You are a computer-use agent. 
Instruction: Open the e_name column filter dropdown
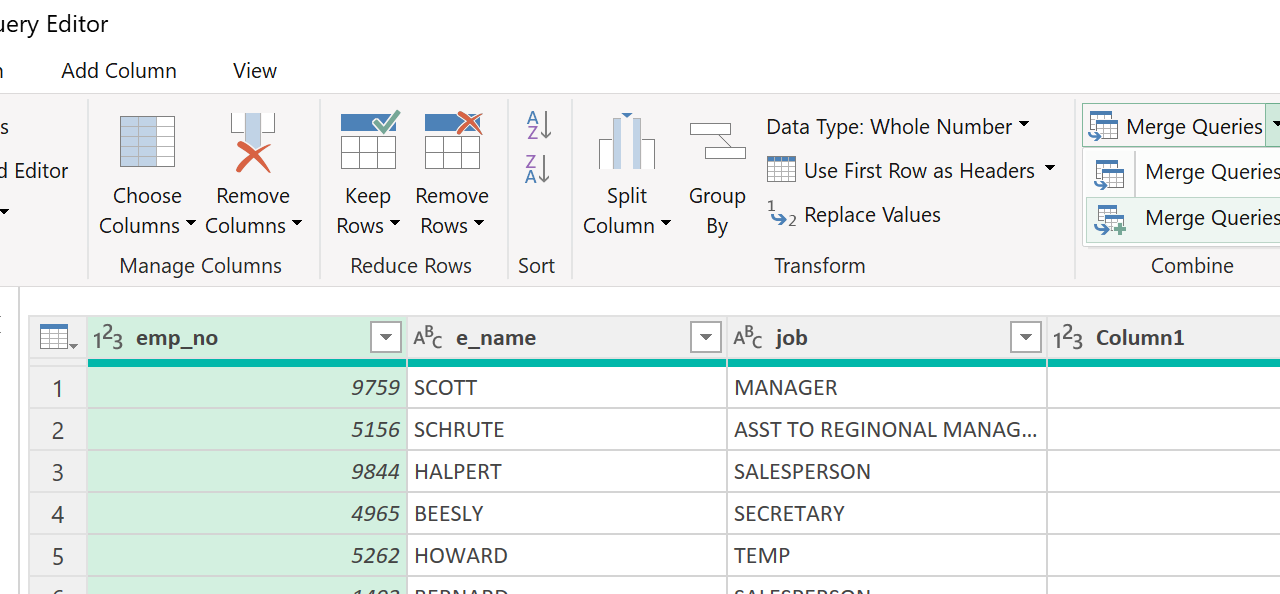tap(706, 338)
